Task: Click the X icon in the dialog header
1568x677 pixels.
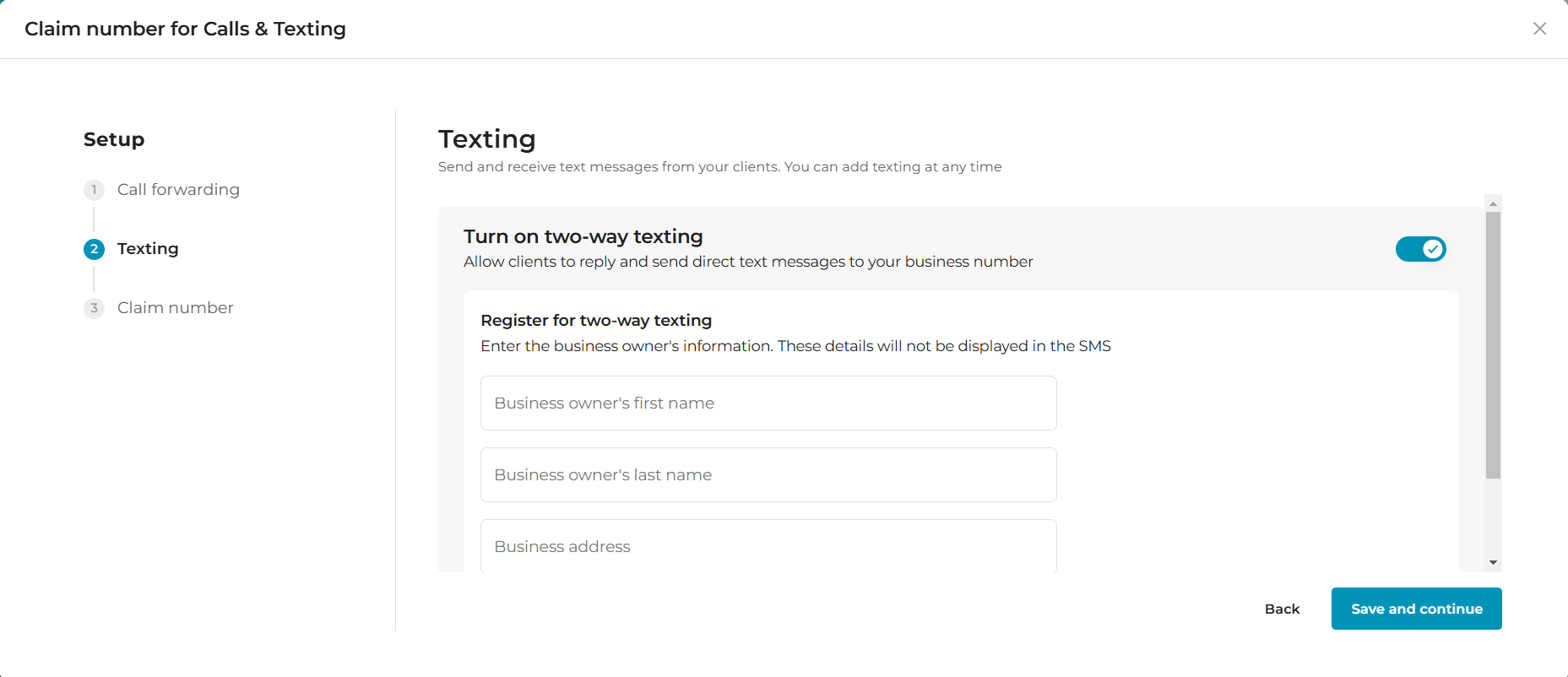Action: click(1539, 28)
